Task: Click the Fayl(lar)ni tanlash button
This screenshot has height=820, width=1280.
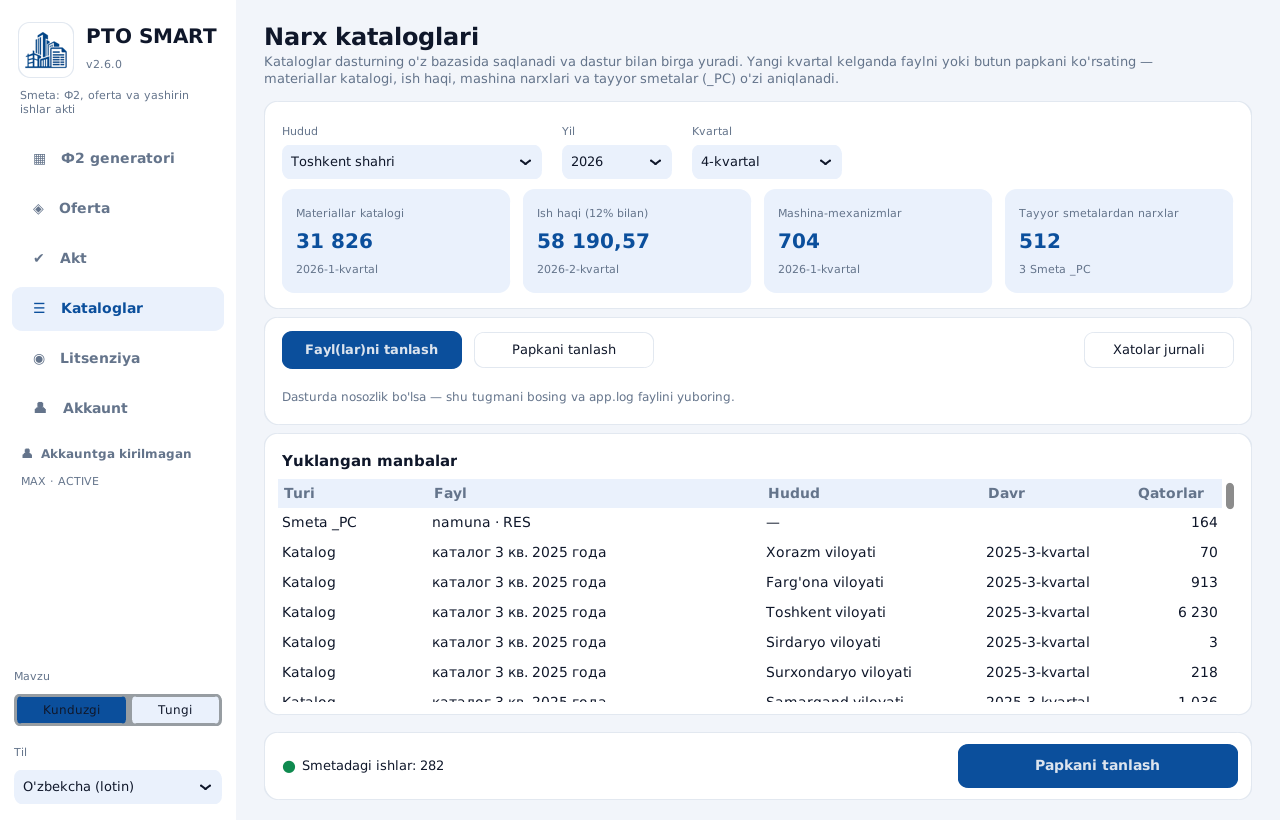Action: 372,350
